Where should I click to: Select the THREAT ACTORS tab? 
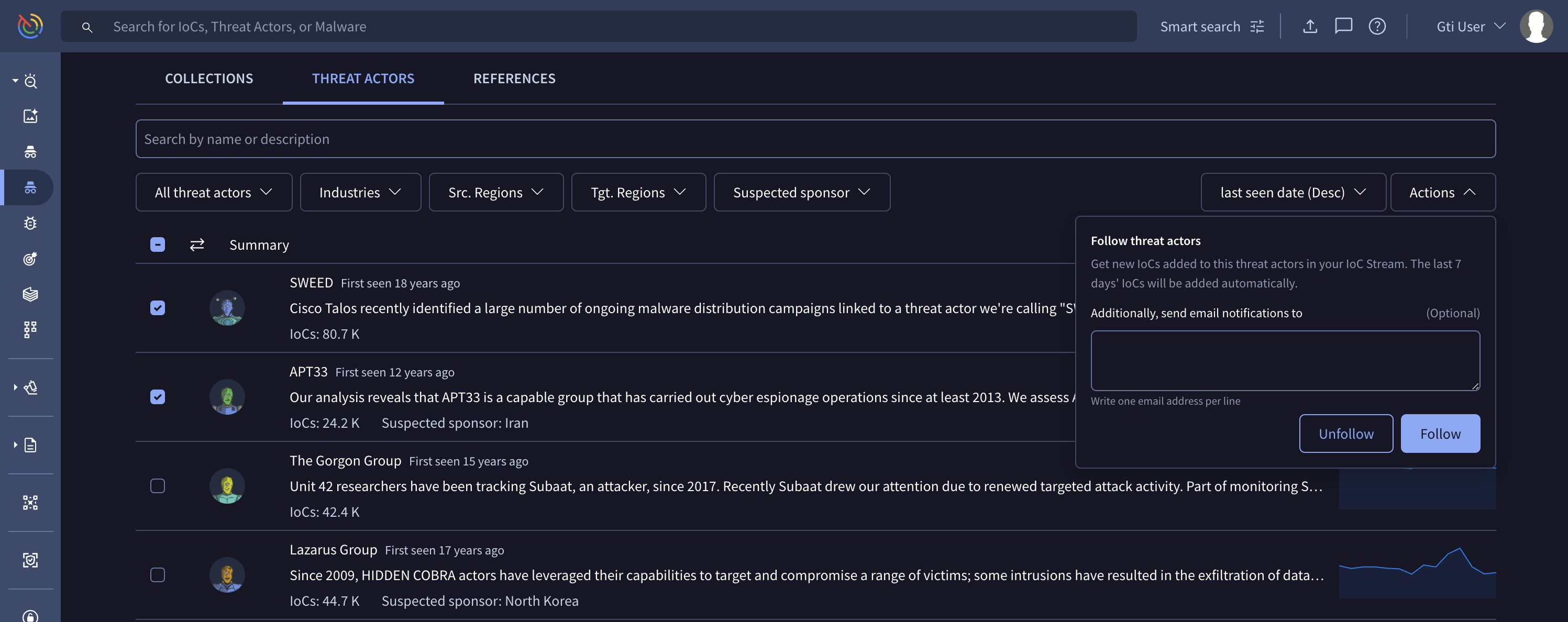[x=363, y=79]
